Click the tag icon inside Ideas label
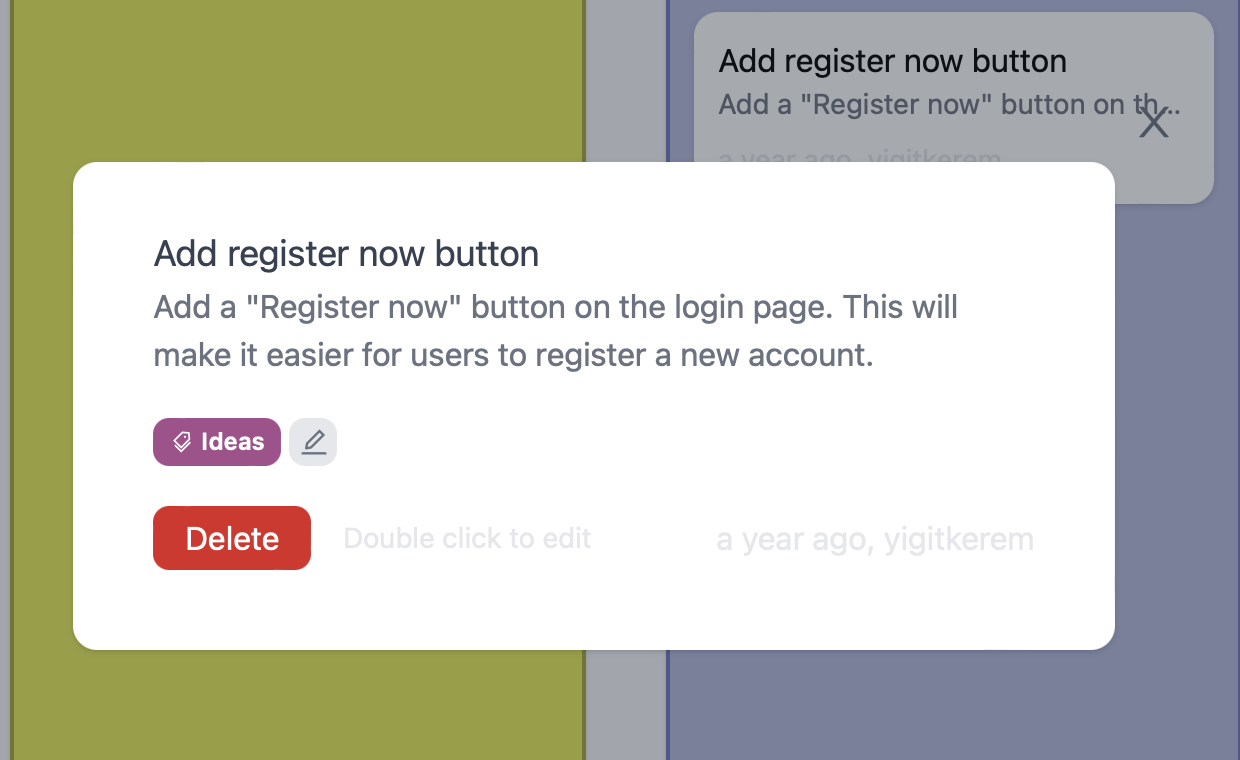The height and width of the screenshot is (760, 1240). pyautogui.click(x=182, y=442)
